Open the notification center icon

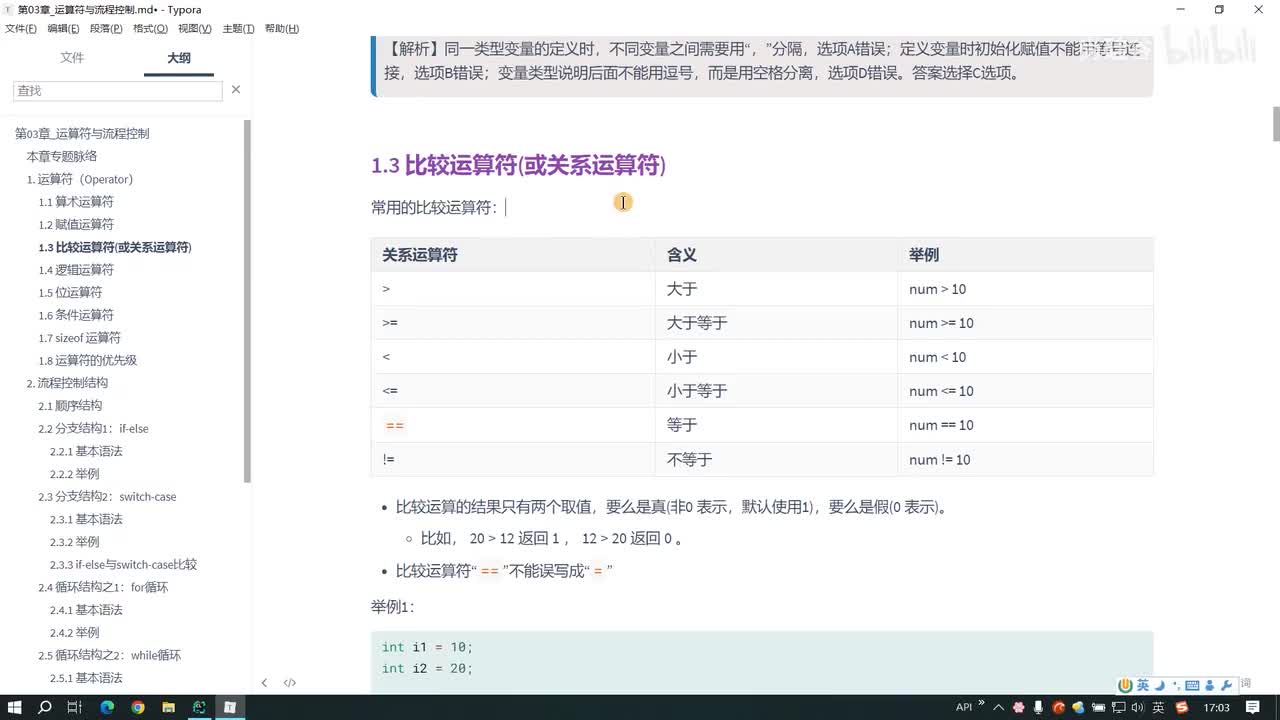(1253, 707)
